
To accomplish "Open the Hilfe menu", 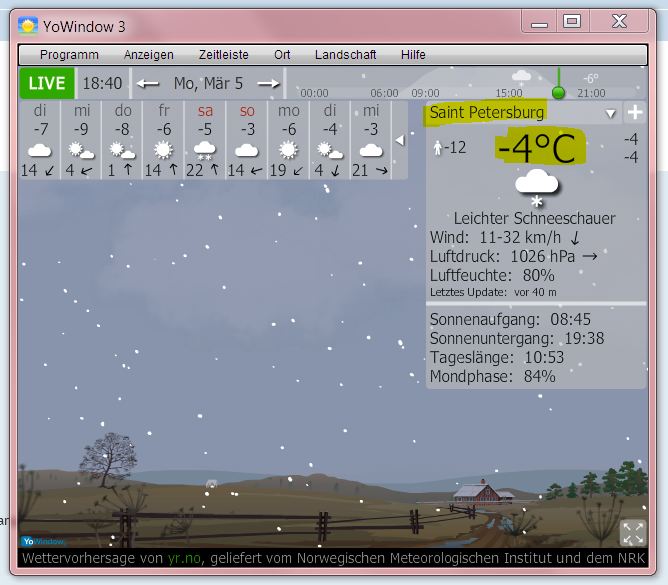I will point(413,55).
